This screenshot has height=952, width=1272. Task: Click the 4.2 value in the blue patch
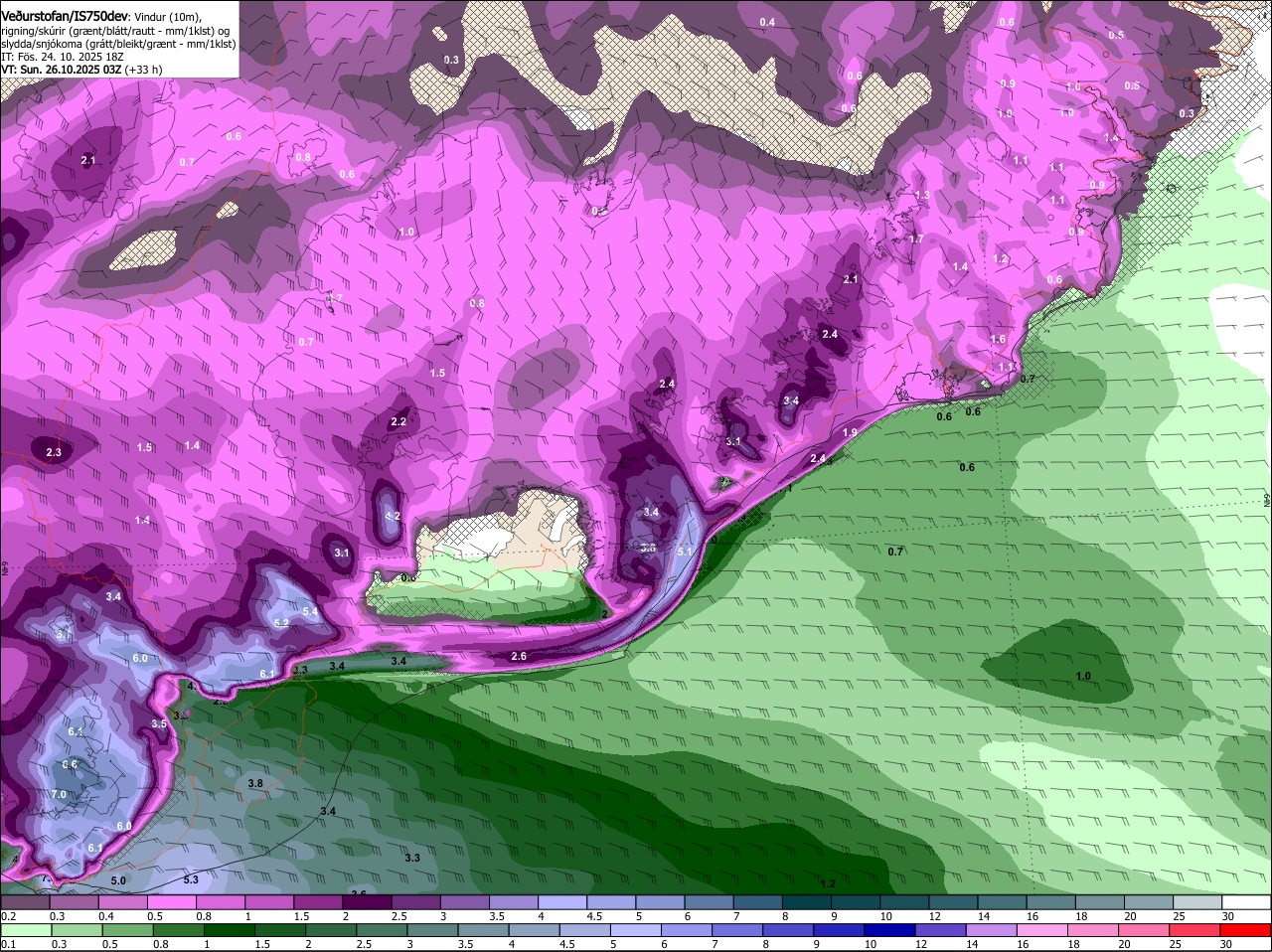393,516
